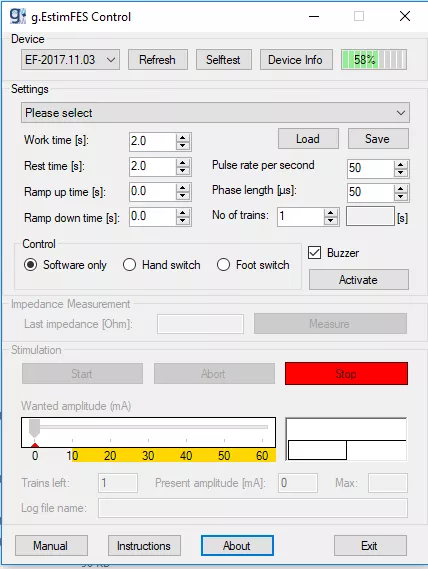
Task: Click the Wanted amplitude slider handle
Action: [x=34, y=428]
